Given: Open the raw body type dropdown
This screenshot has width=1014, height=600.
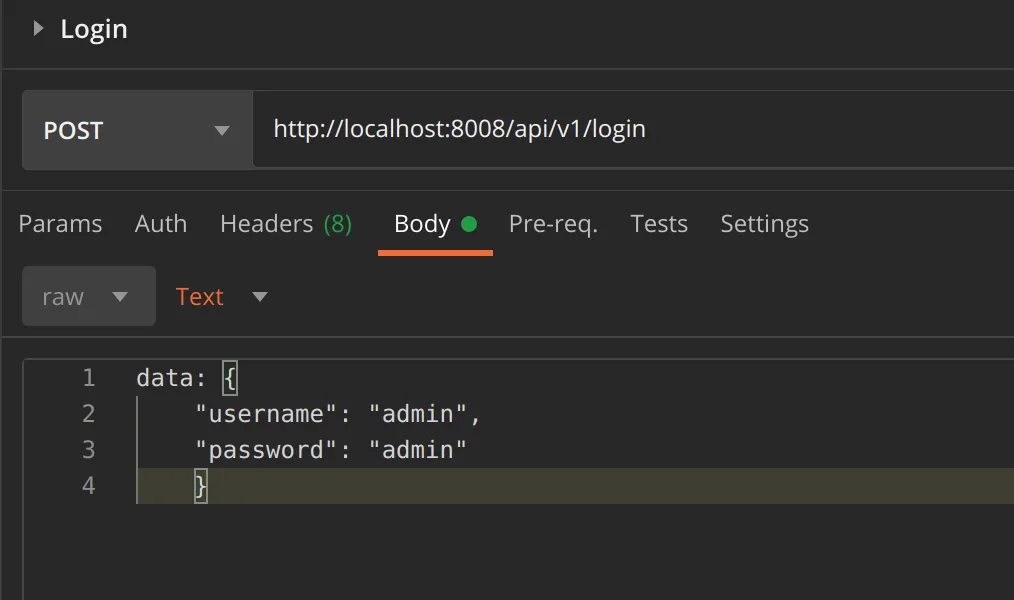Looking at the screenshot, I should tap(88, 297).
